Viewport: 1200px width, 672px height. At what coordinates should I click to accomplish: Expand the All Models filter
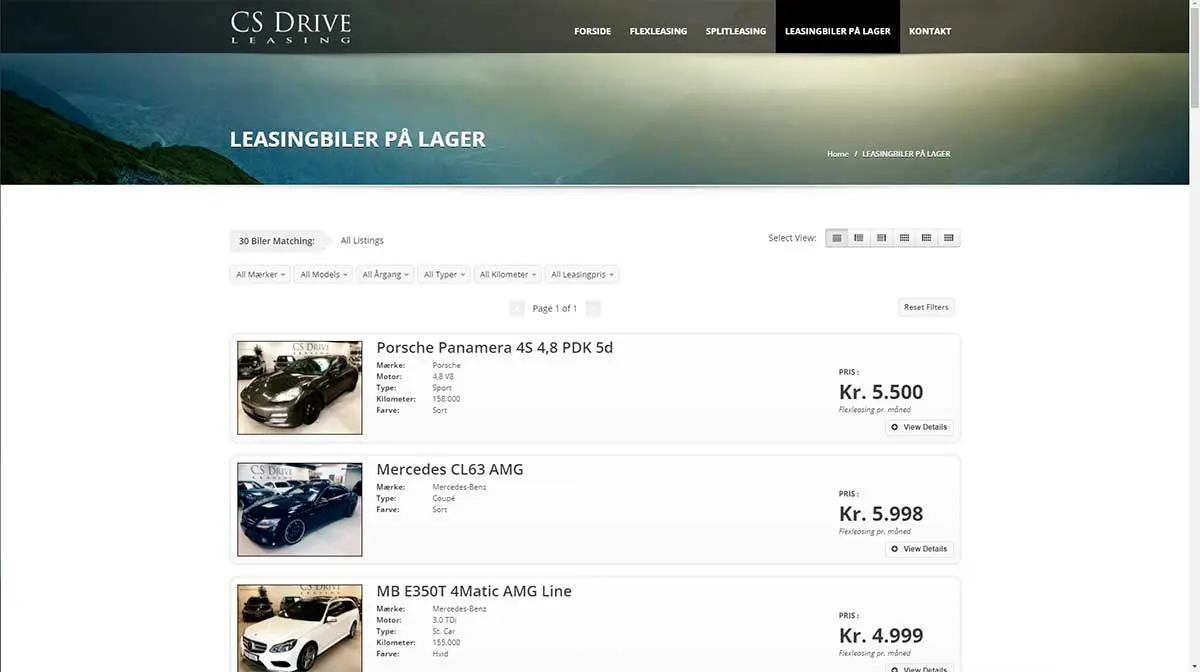324,275
